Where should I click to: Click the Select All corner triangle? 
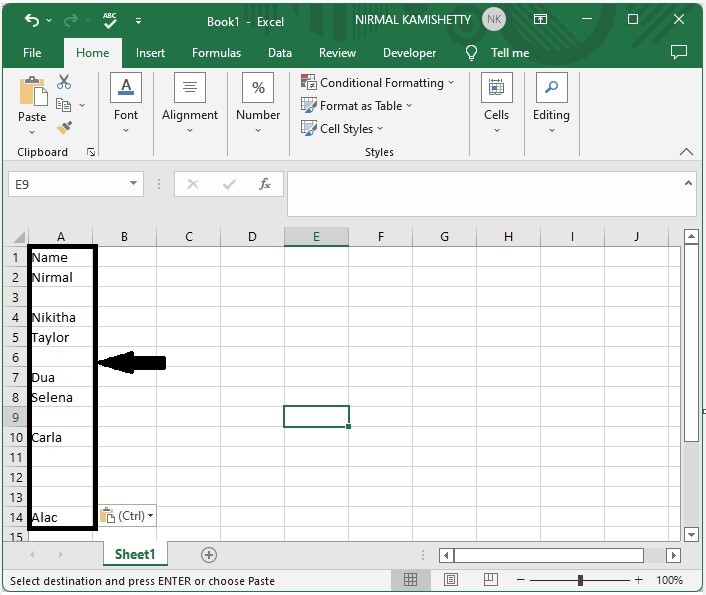point(18,236)
